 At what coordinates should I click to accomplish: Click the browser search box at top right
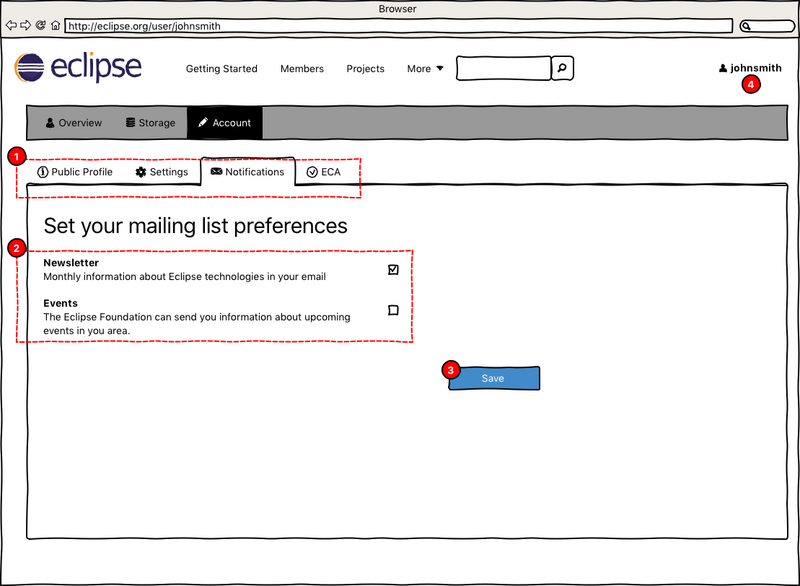point(767,26)
